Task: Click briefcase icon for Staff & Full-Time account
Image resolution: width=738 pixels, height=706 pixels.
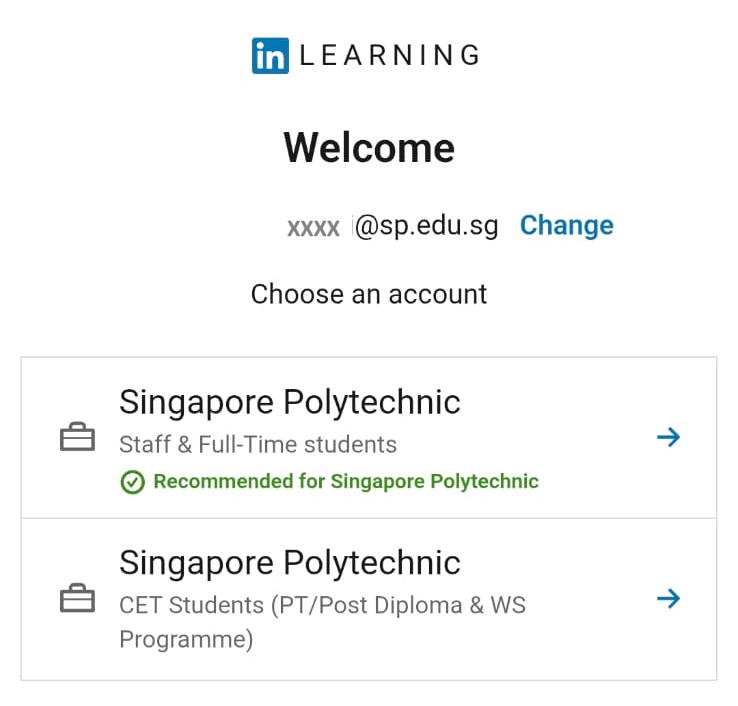Action: coord(78,438)
